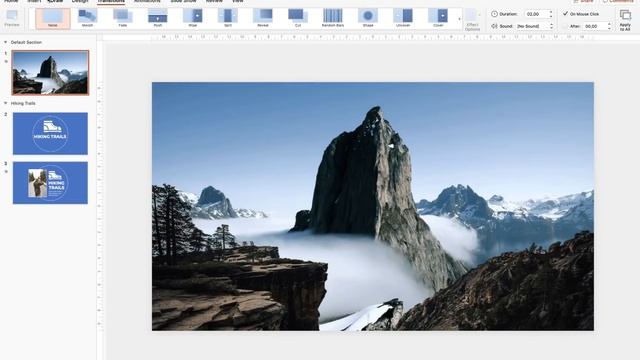Click Apply to All
This screenshot has width=640, height=360.
625,20
